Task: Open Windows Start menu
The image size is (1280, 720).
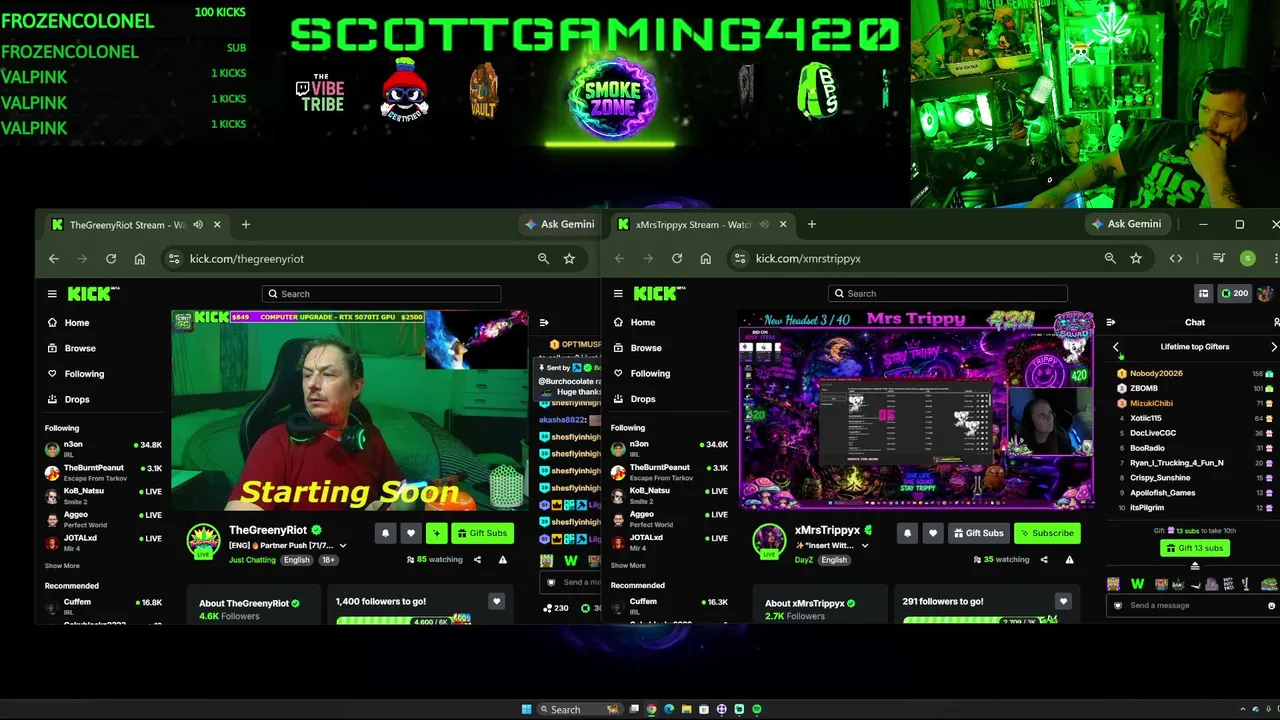Action: pos(527,710)
